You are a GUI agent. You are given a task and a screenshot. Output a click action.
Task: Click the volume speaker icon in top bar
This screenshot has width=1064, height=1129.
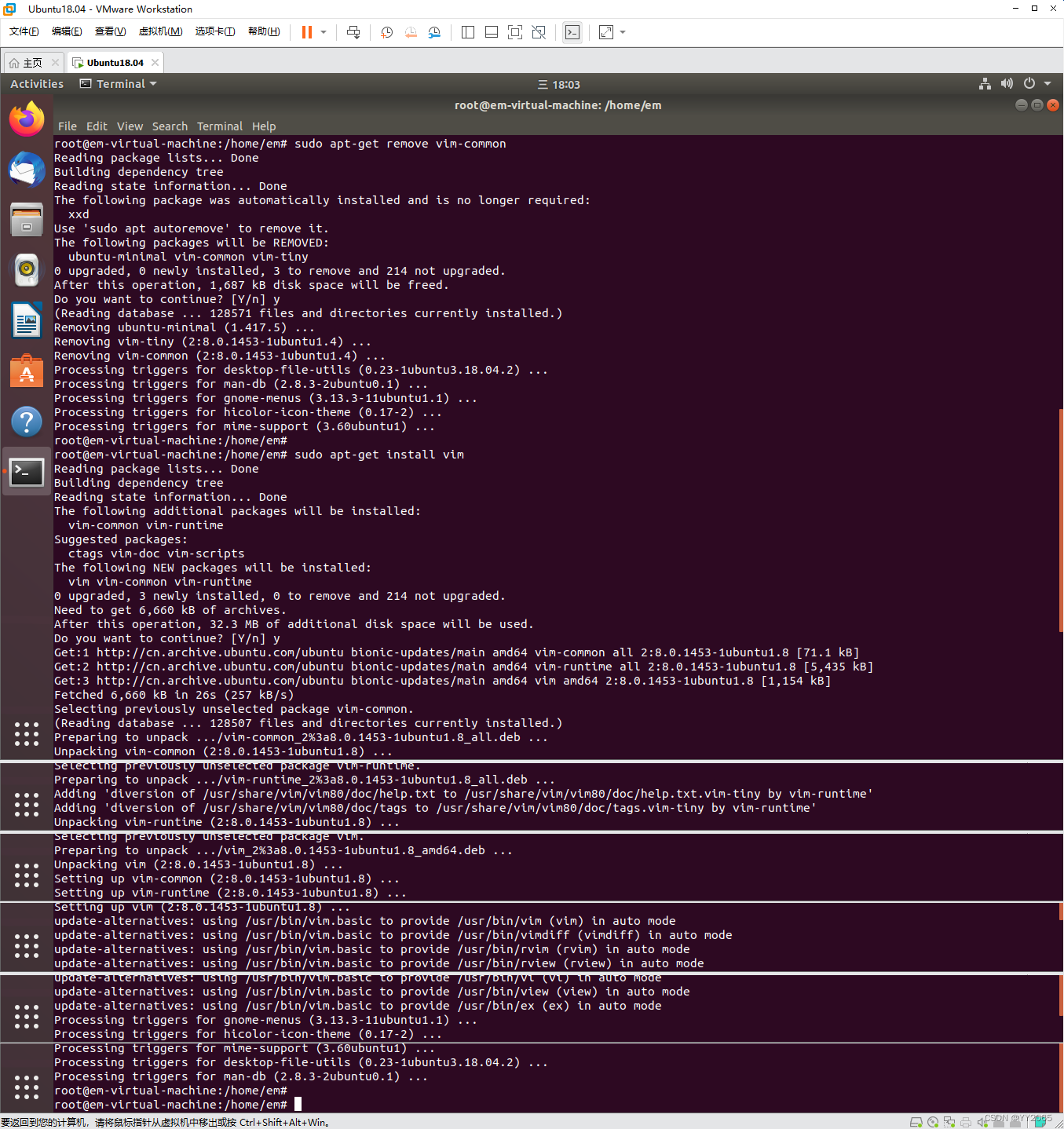pos(1007,84)
